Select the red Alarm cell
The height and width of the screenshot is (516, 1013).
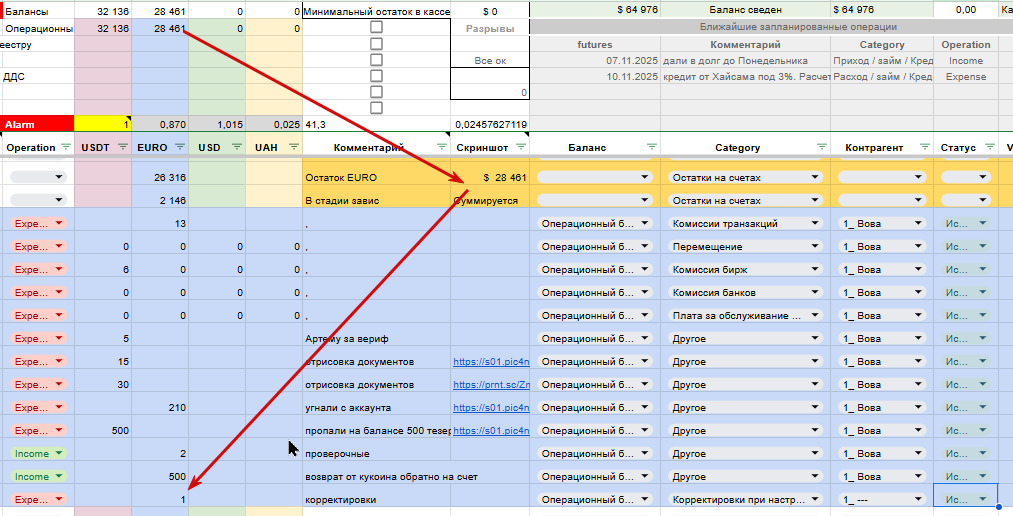pos(37,124)
